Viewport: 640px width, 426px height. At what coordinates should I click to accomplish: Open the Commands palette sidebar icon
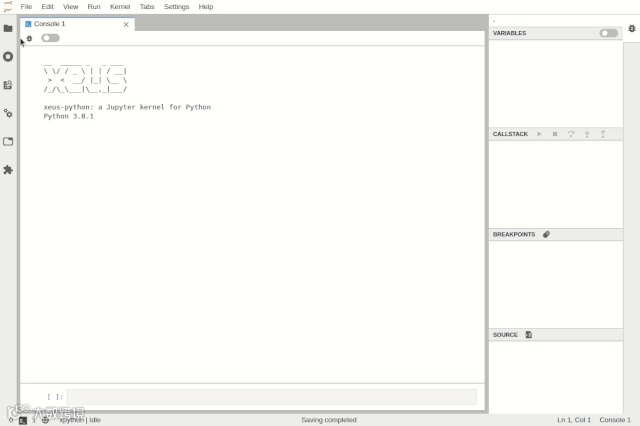pos(8,85)
